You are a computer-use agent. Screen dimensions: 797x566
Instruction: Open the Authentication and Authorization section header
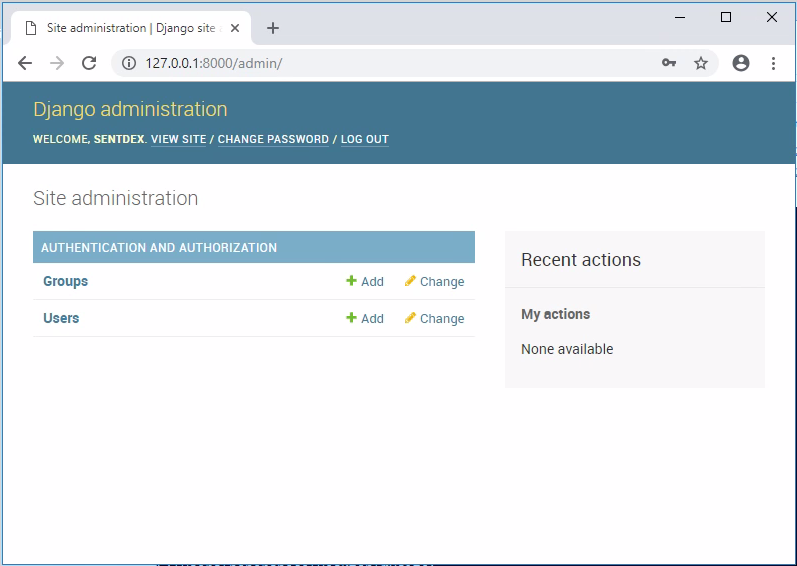pos(159,248)
